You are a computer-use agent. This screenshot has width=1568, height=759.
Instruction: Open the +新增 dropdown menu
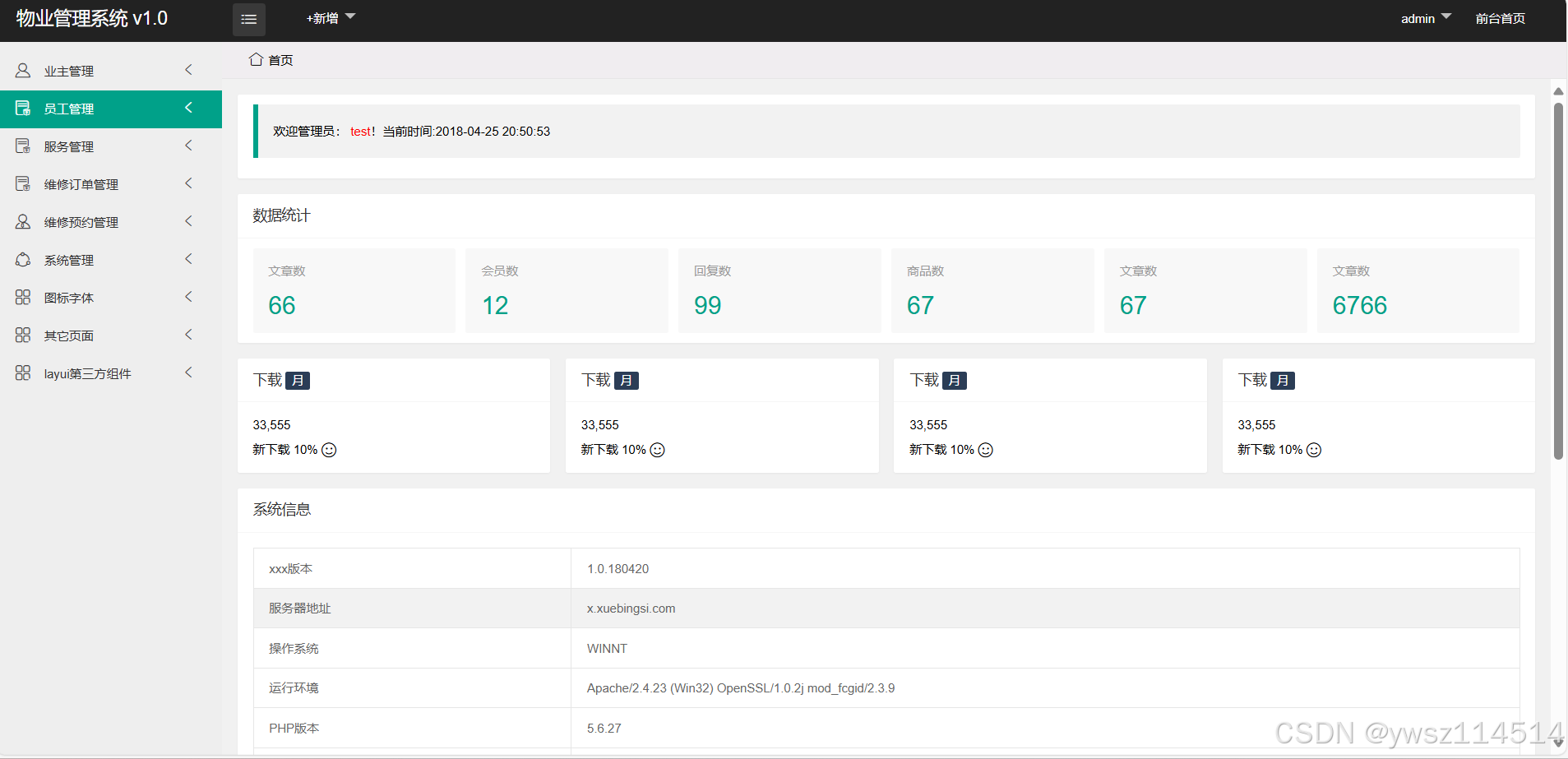tap(331, 18)
